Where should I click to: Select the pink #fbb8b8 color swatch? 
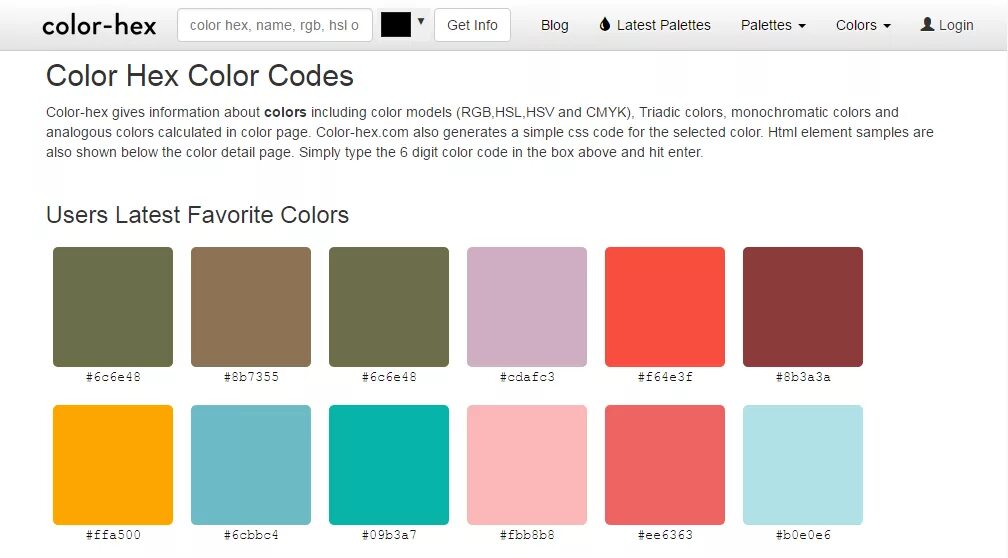point(527,465)
